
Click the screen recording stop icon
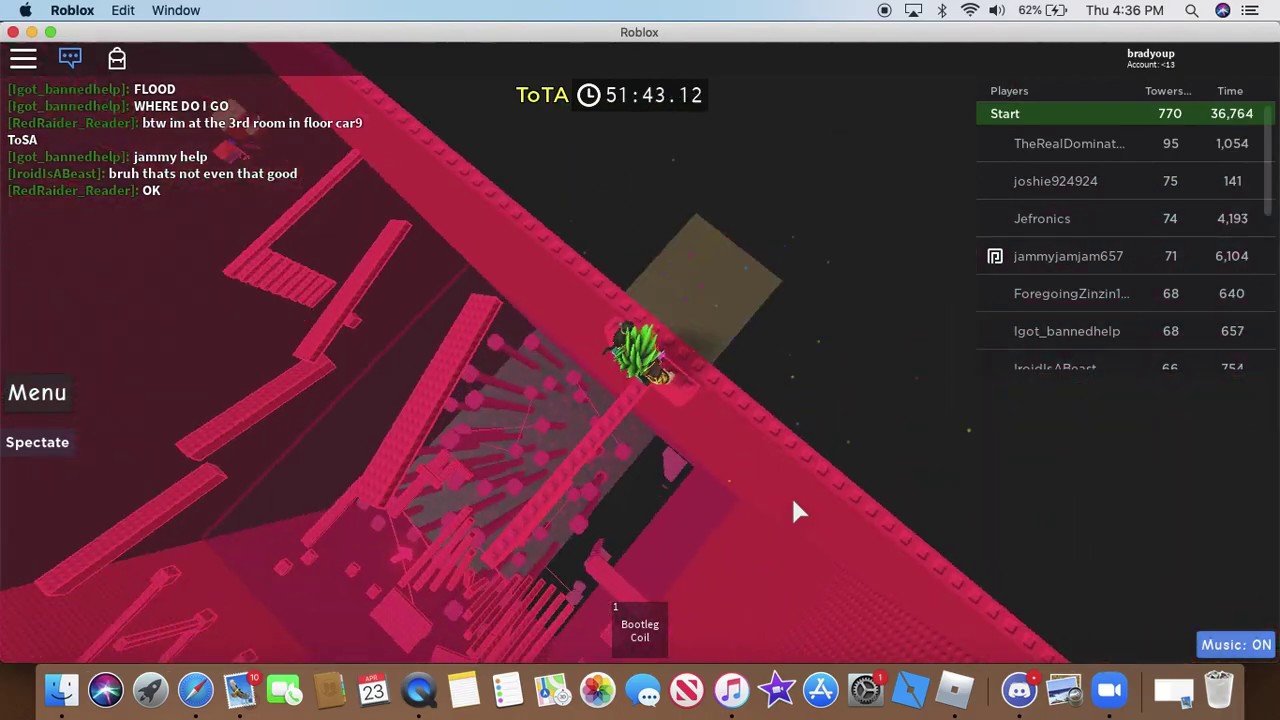click(884, 10)
